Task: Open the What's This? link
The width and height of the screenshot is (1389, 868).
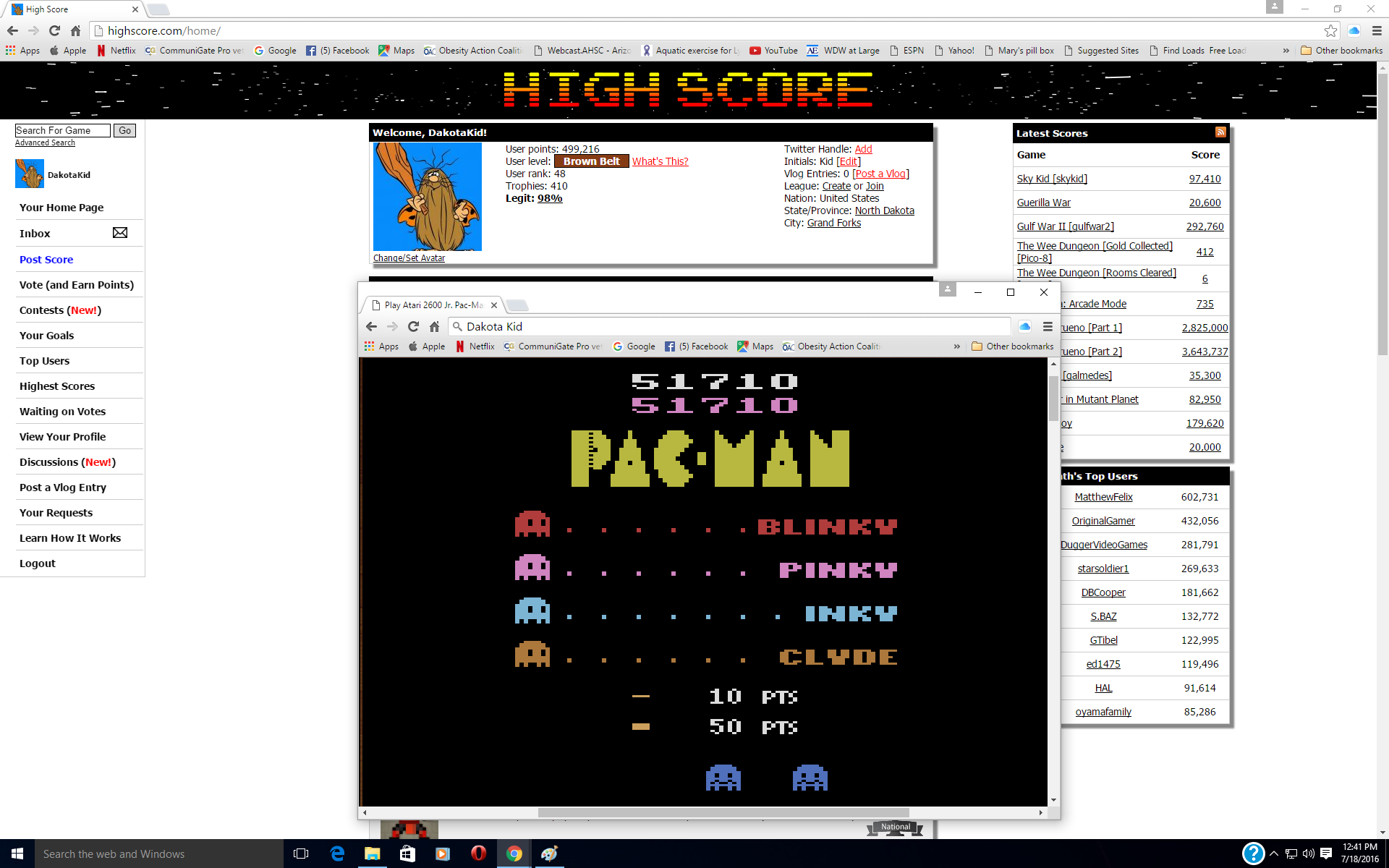Action: pyautogui.click(x=660, y=161)
